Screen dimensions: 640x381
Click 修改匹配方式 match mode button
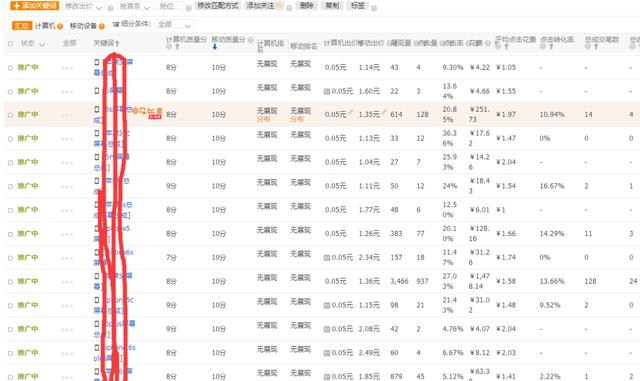(218, 6)
